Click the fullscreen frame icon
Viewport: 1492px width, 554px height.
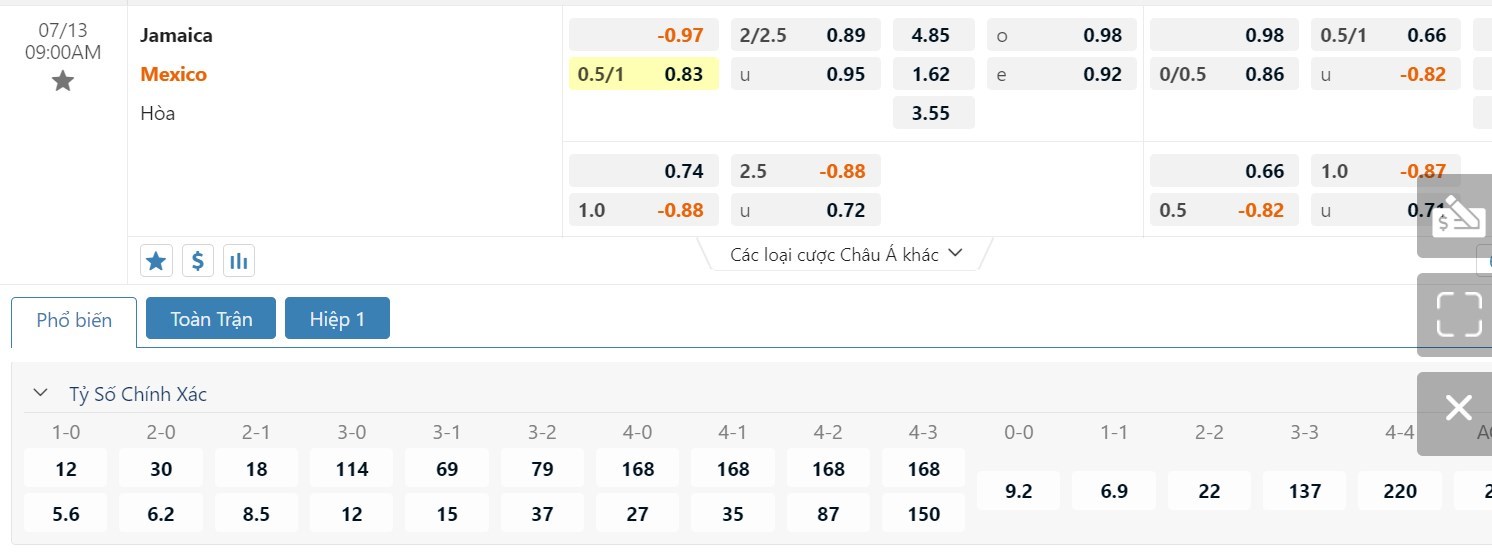pos(1458,314)
